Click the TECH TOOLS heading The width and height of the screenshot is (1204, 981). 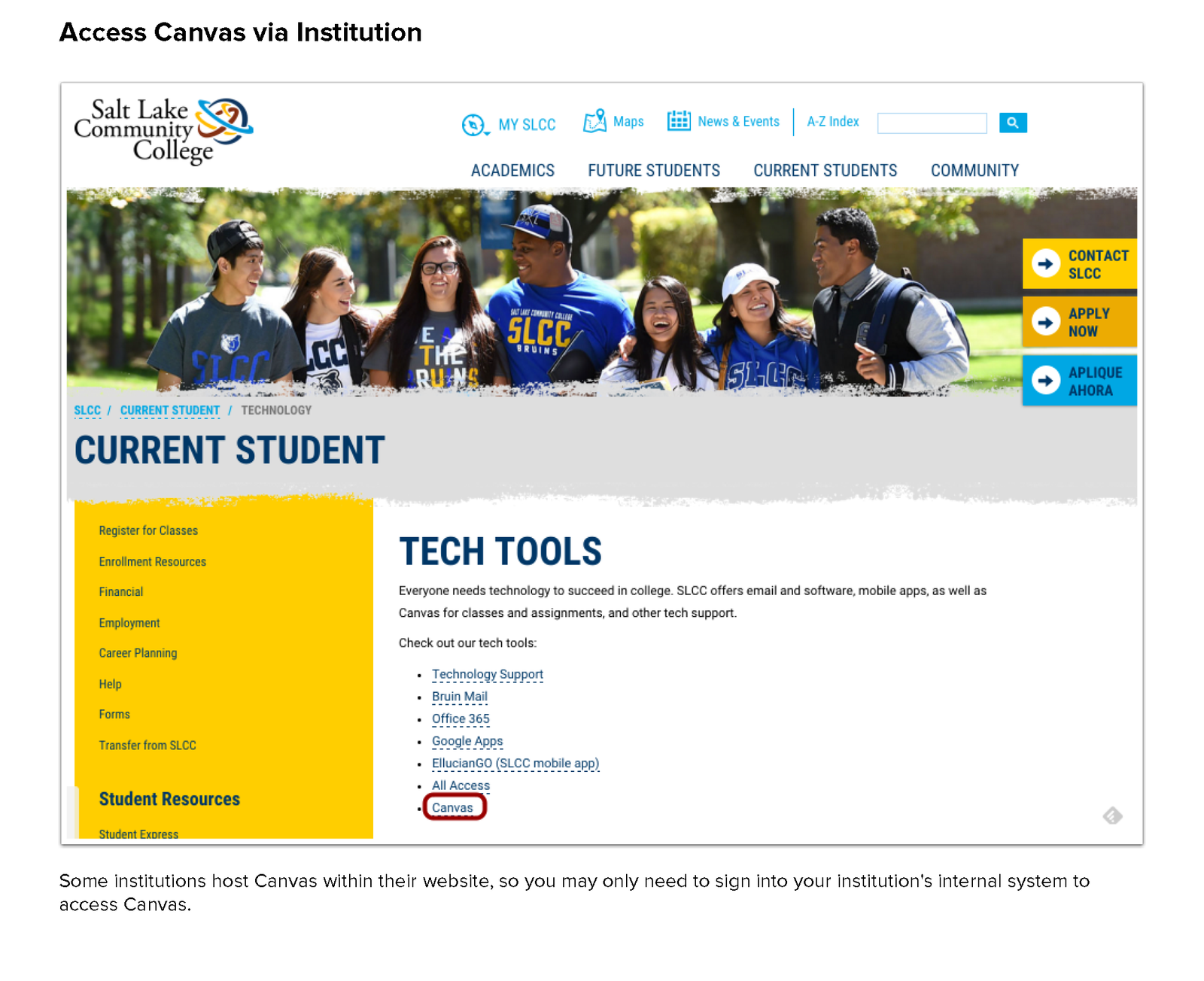click(x=500, y=551)
